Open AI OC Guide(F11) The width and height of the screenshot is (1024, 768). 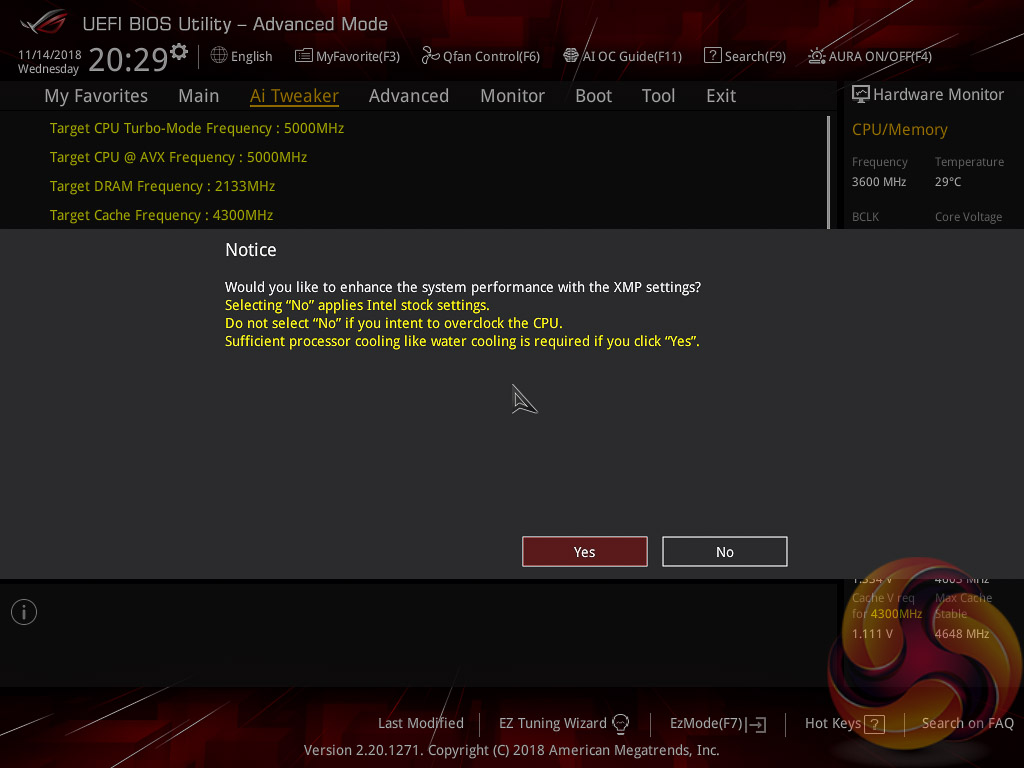coord(632,56)
